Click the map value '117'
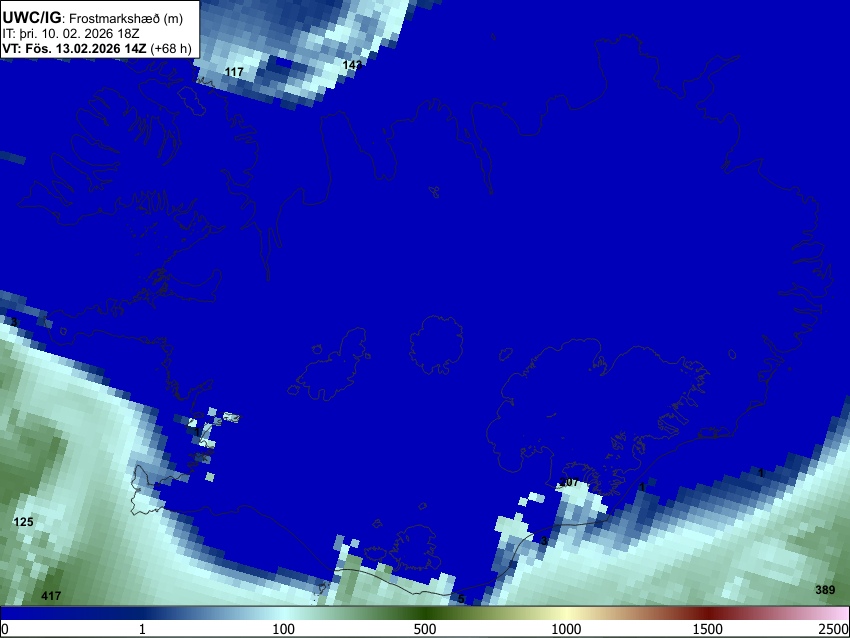The height and width of the screenshot is (638, 850). (x=234, y=72)
